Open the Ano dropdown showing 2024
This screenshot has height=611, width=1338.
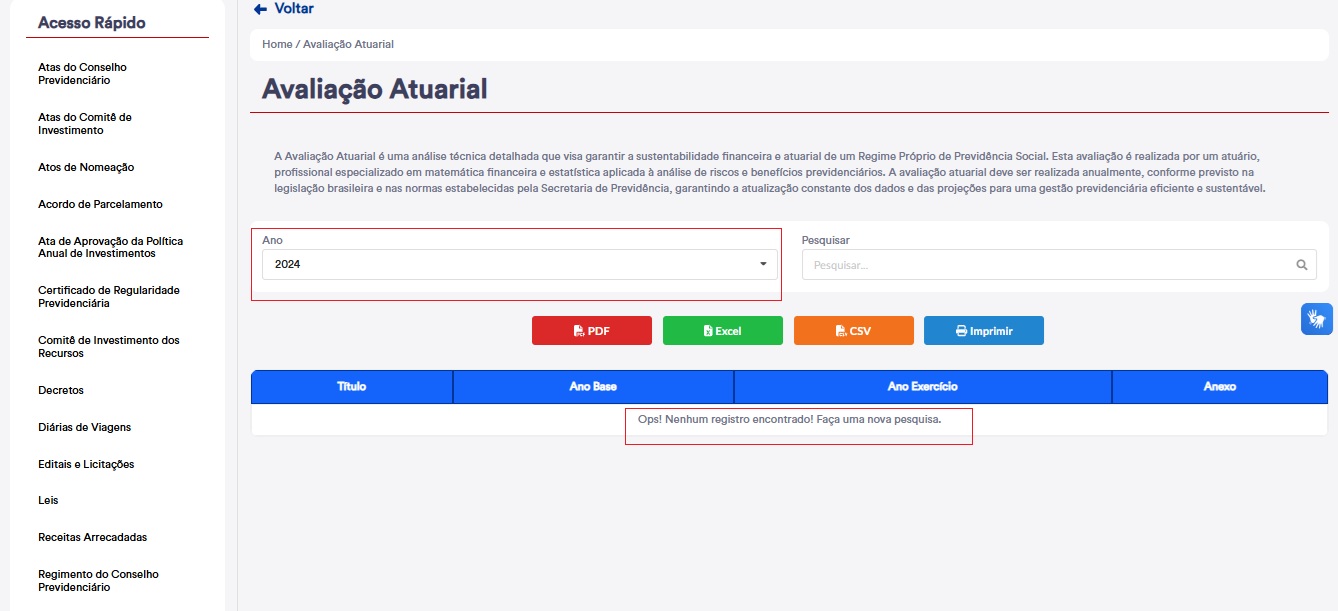(x=514, y=264)
